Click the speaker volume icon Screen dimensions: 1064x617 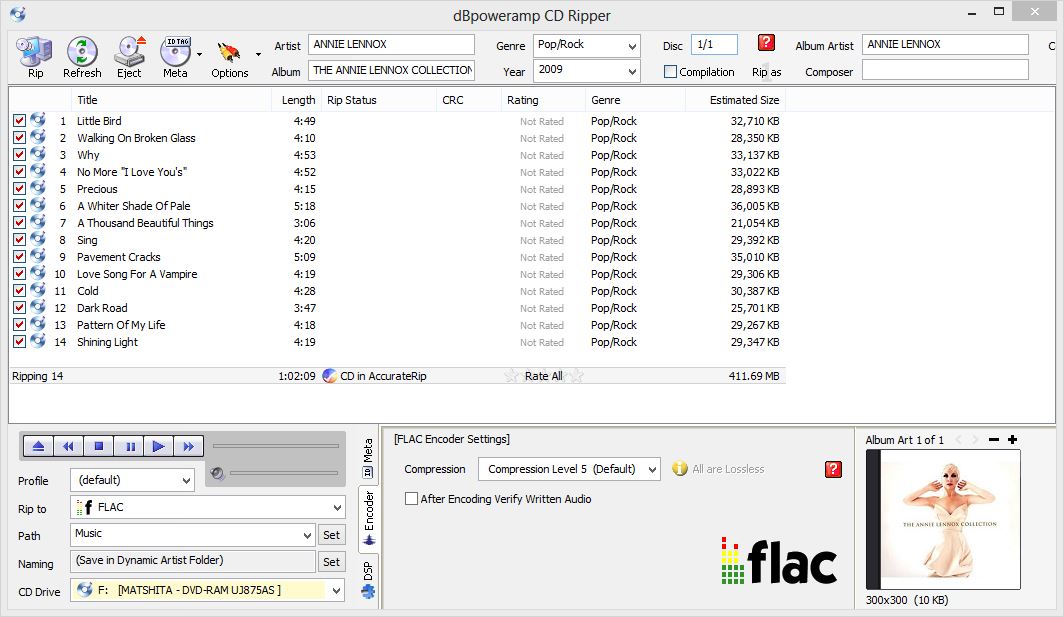(x=217, y=473)
